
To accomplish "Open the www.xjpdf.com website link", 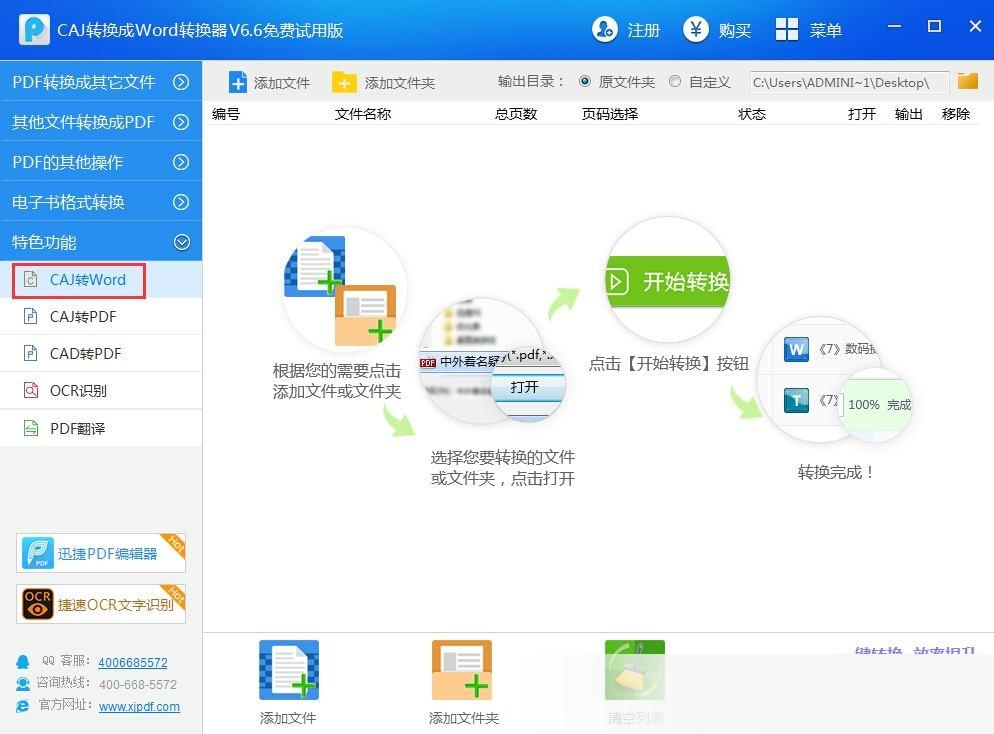I will point(139,706).
